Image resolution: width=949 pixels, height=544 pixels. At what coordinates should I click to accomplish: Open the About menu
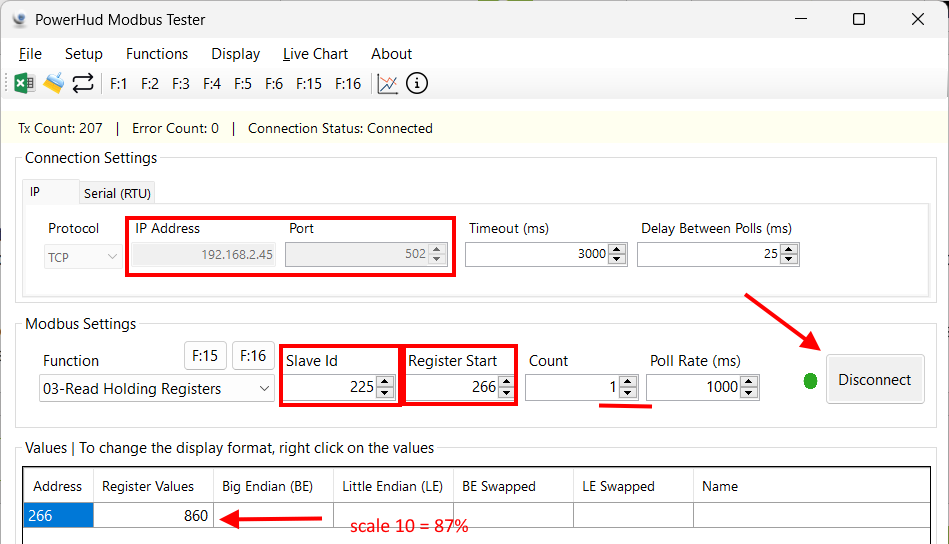pos(392,54)
